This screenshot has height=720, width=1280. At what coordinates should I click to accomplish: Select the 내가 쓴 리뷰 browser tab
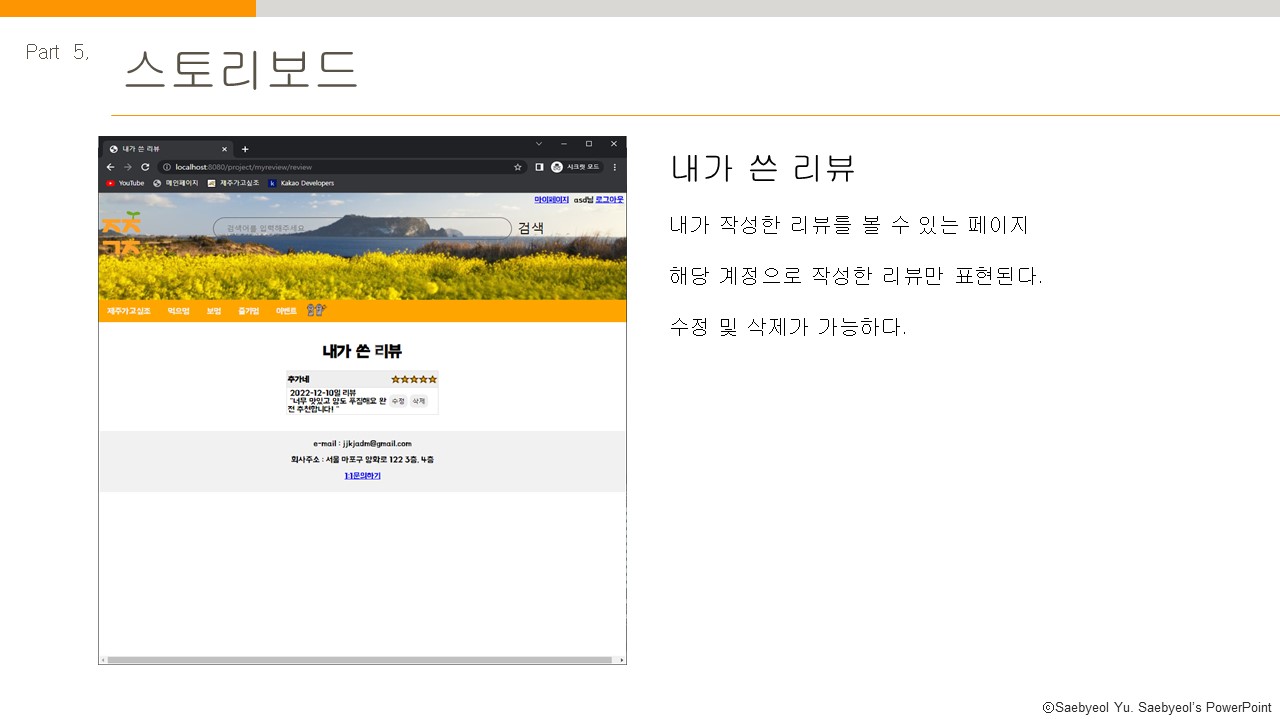tap(168, 149)
